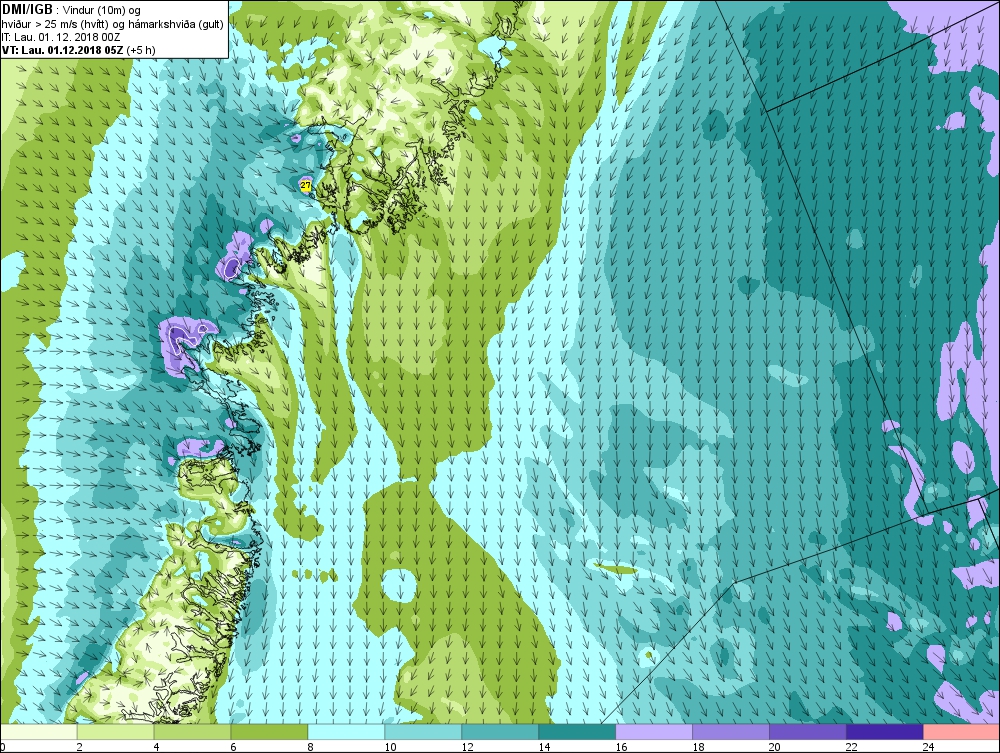Select the 12-14 m/s teal legend swatch

(500, 732)
